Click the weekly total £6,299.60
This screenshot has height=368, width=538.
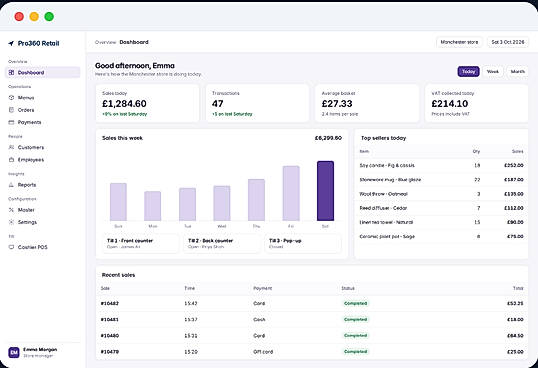(x=328, y=138)
